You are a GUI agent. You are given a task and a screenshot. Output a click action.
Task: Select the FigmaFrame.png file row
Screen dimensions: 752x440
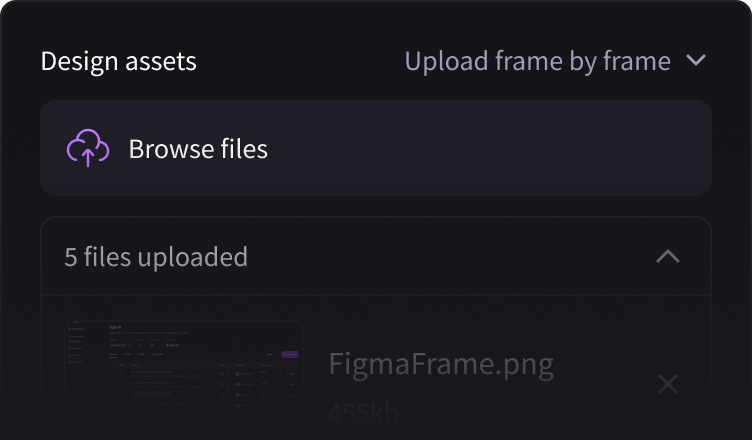pyautogui.click(x=376, y=369)
